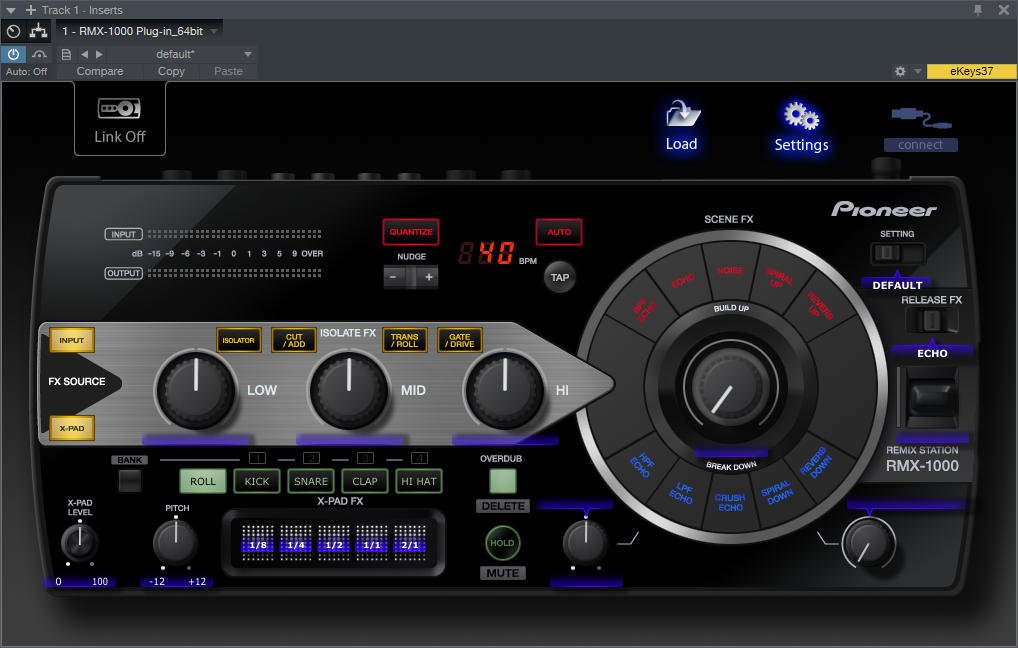Click Compare in the preset bar
This screenshot has height=648, width=1018.
click(x=100, y=71)
